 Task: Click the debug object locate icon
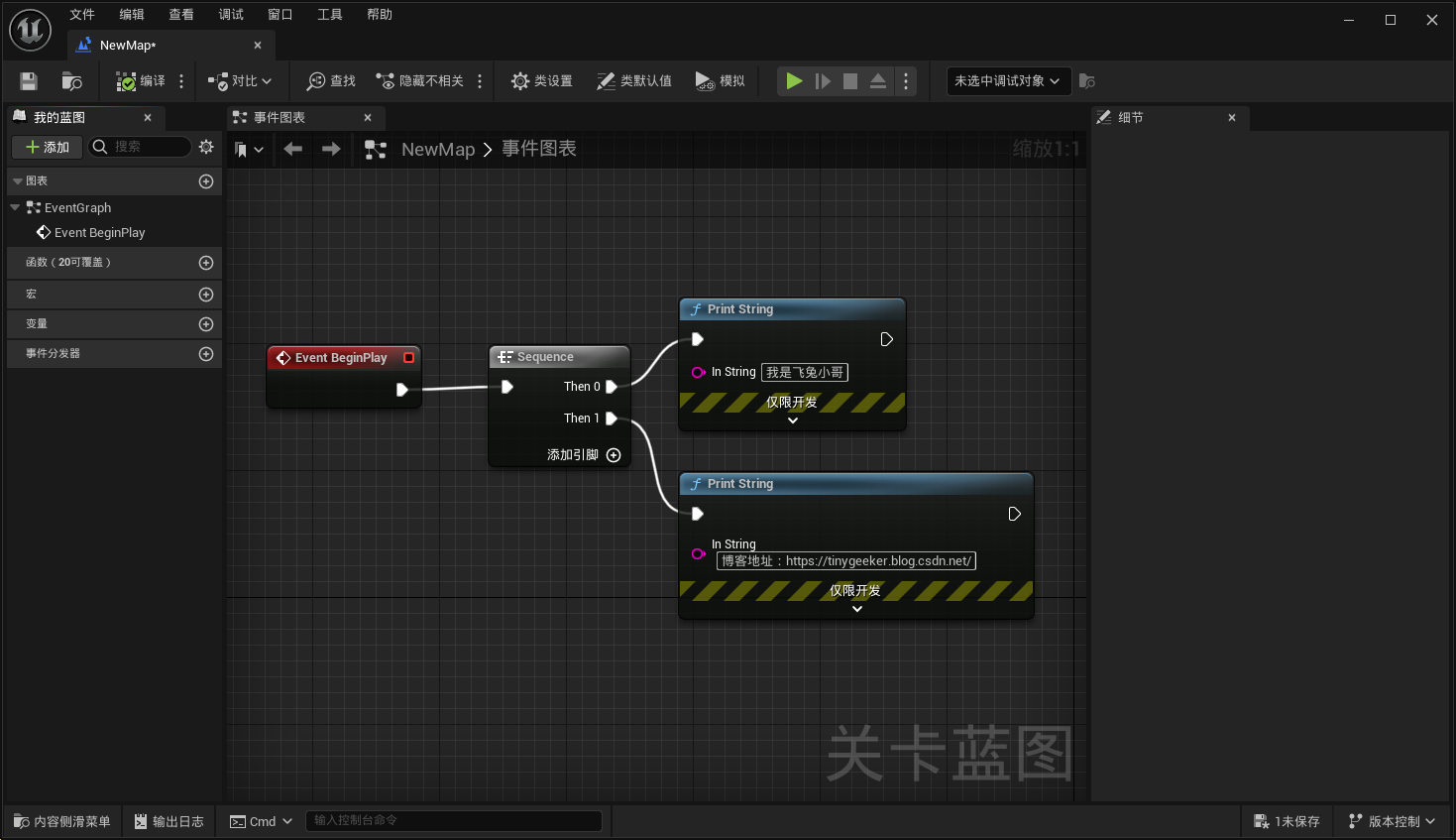pos(1087,81)
